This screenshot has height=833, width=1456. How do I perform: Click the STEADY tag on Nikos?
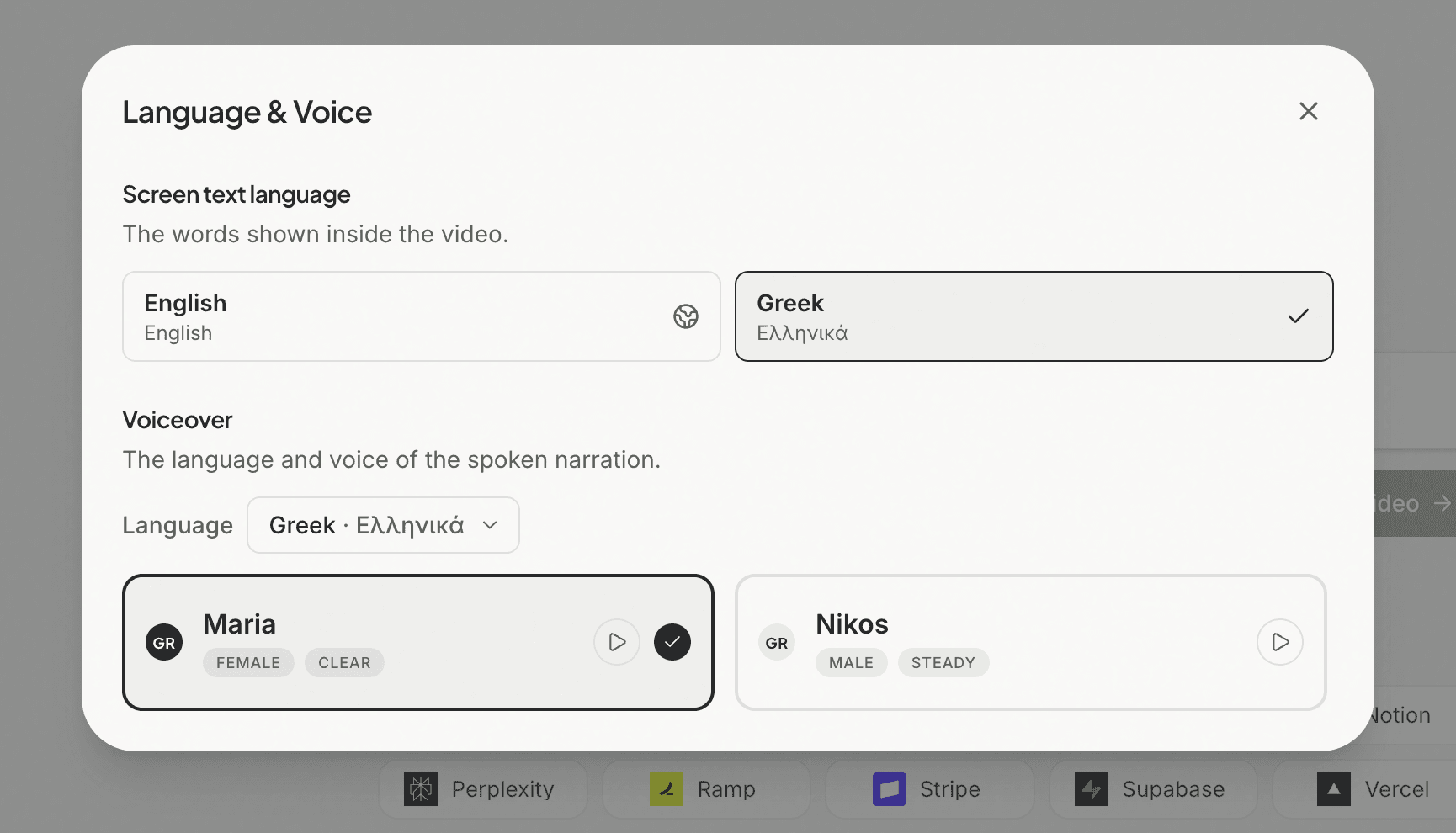pyautogui.click(x=943, y=663)
